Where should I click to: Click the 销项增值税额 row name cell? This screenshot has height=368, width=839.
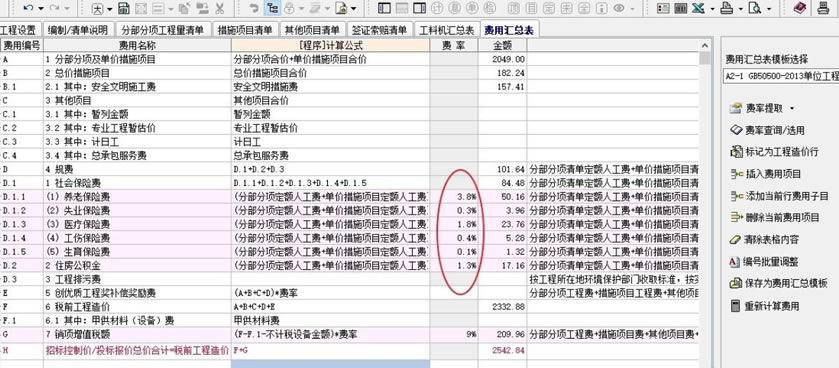point(138,335)
